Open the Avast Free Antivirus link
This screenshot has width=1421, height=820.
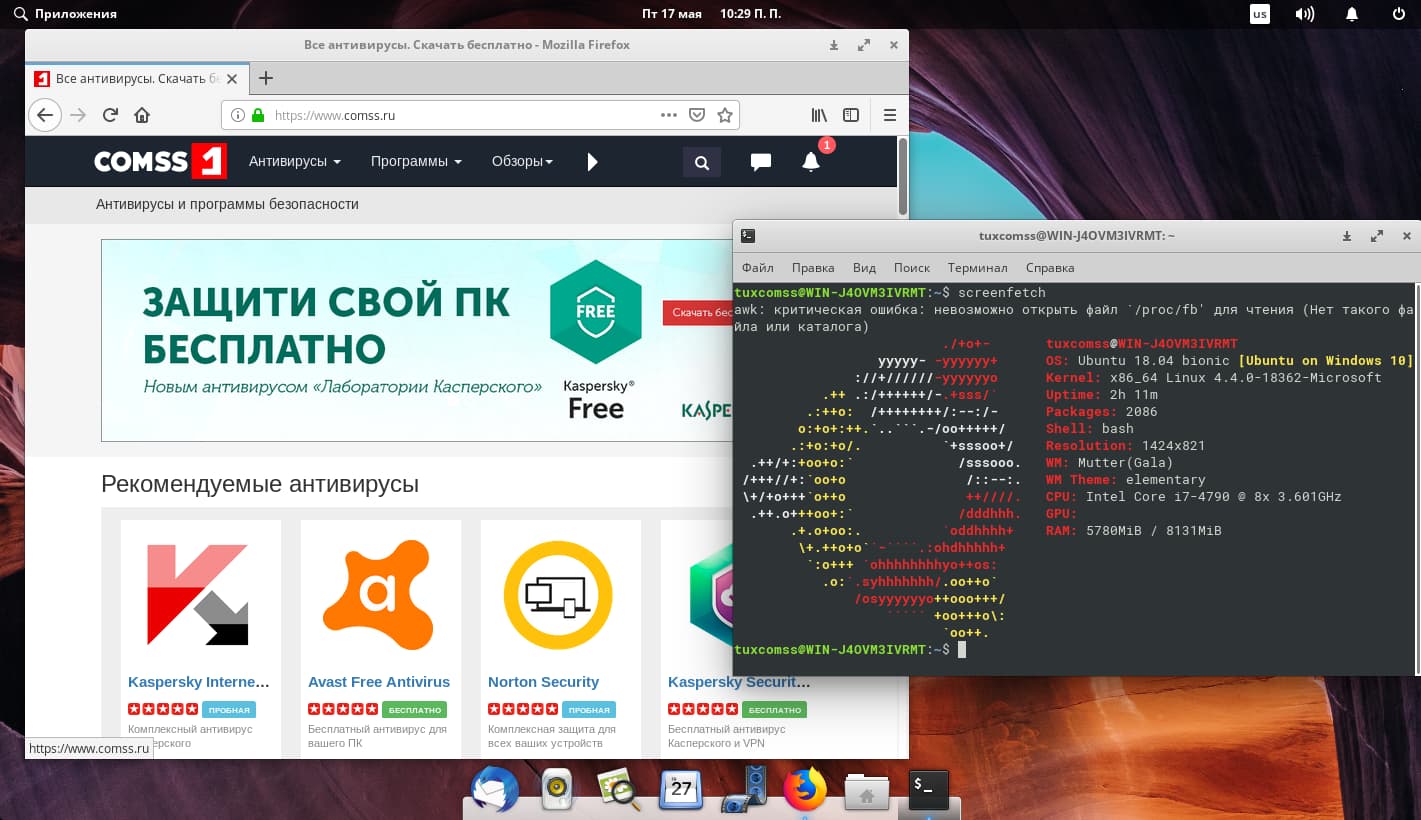(x=378, y=681)
